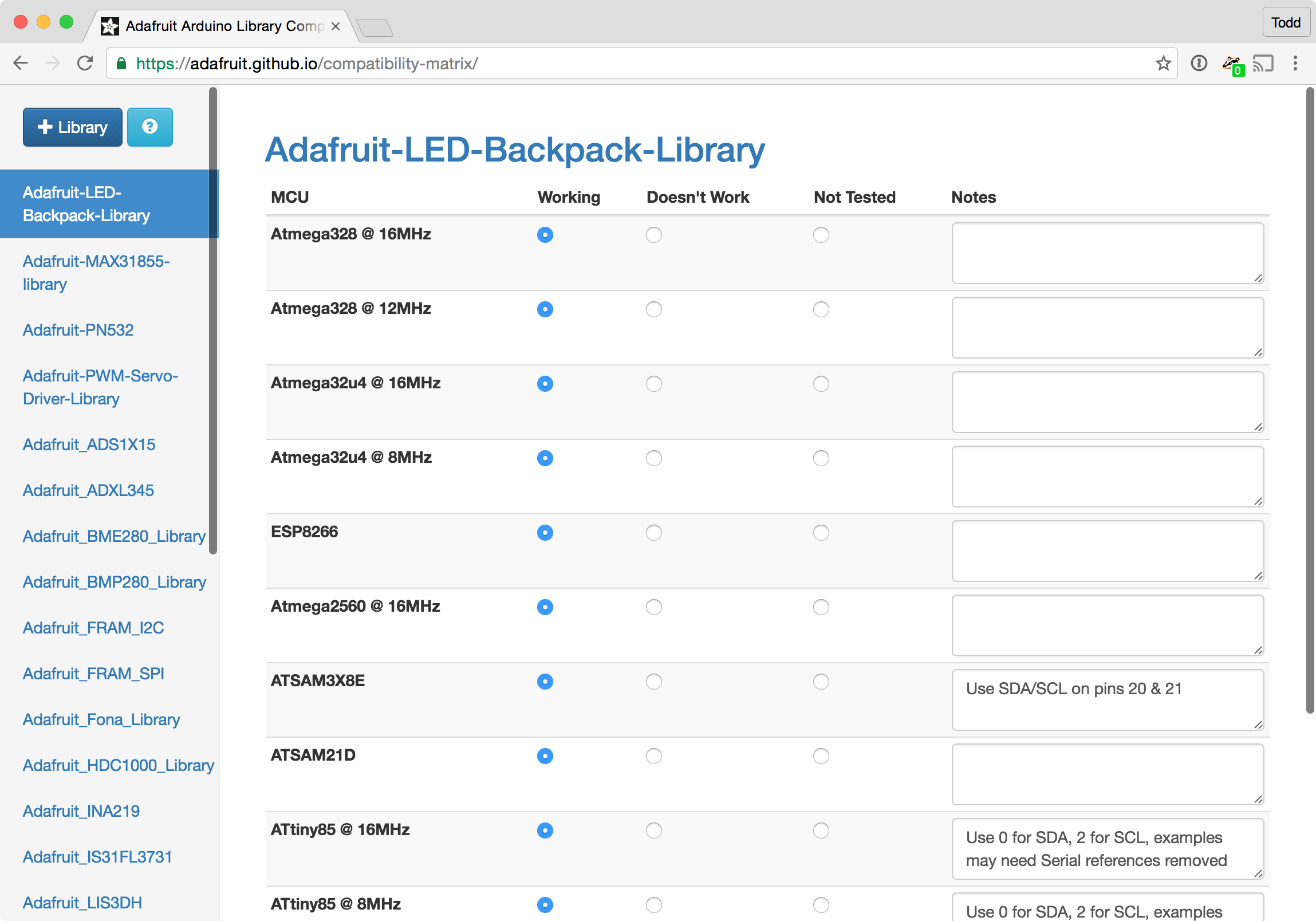Screen dimensions: 1316x921
Task: Reload the page with the refresh icon
Action: point(85,63)
